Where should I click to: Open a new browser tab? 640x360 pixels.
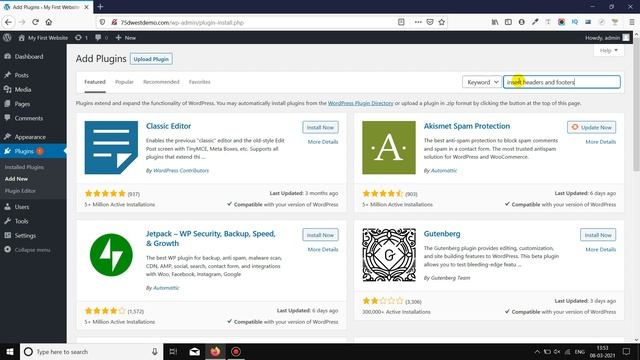(x=100, y=7)
